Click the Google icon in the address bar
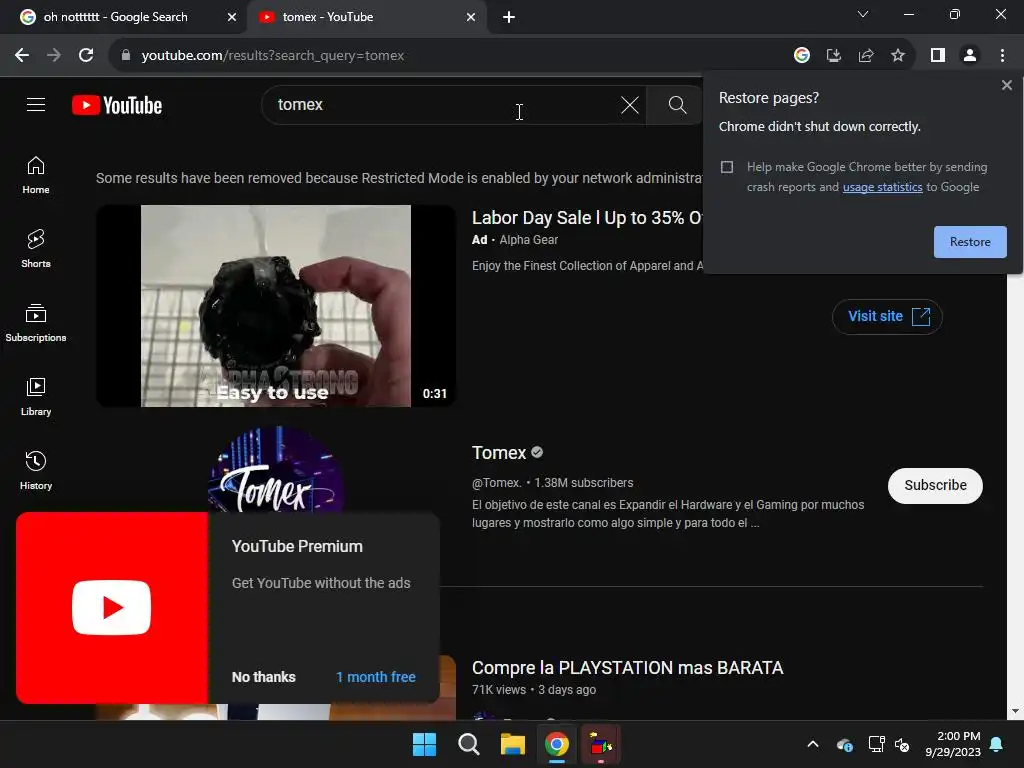 tap(802, 56)
